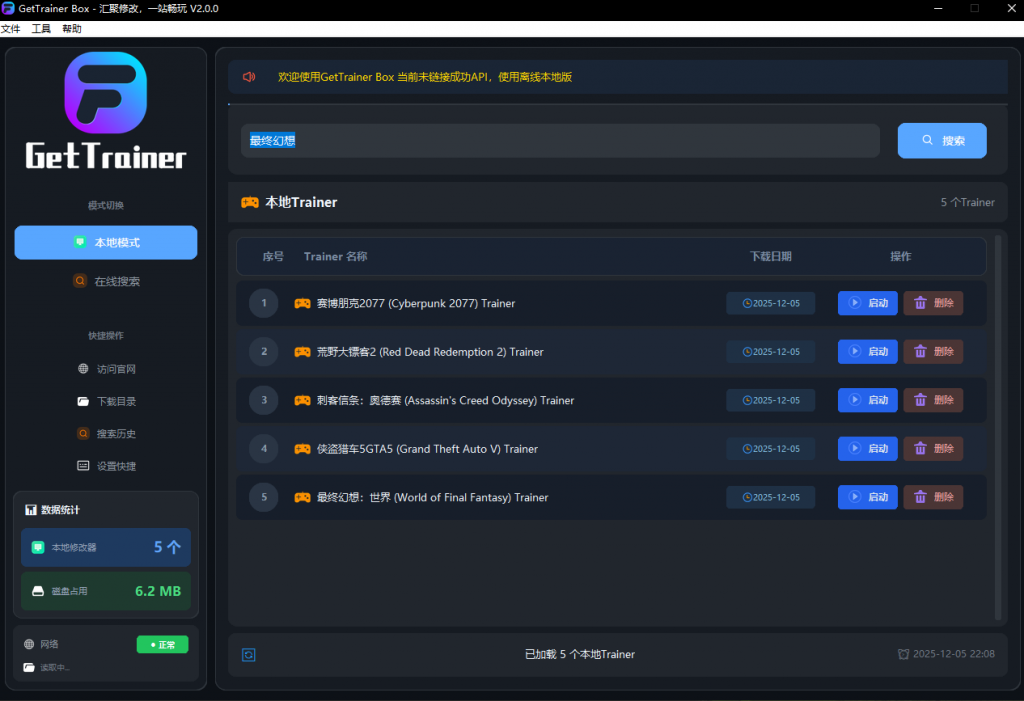Click the green 正常 network status badge

point(162,645)
